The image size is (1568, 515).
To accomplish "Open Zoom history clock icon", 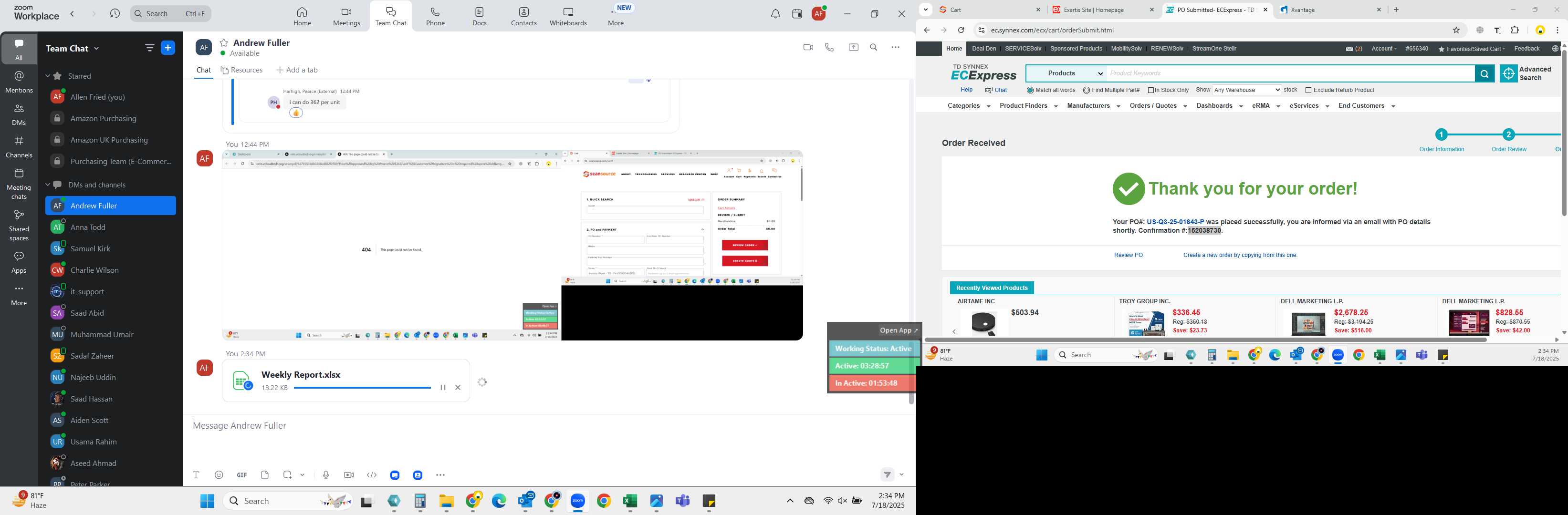I will [x=115, y=13].
